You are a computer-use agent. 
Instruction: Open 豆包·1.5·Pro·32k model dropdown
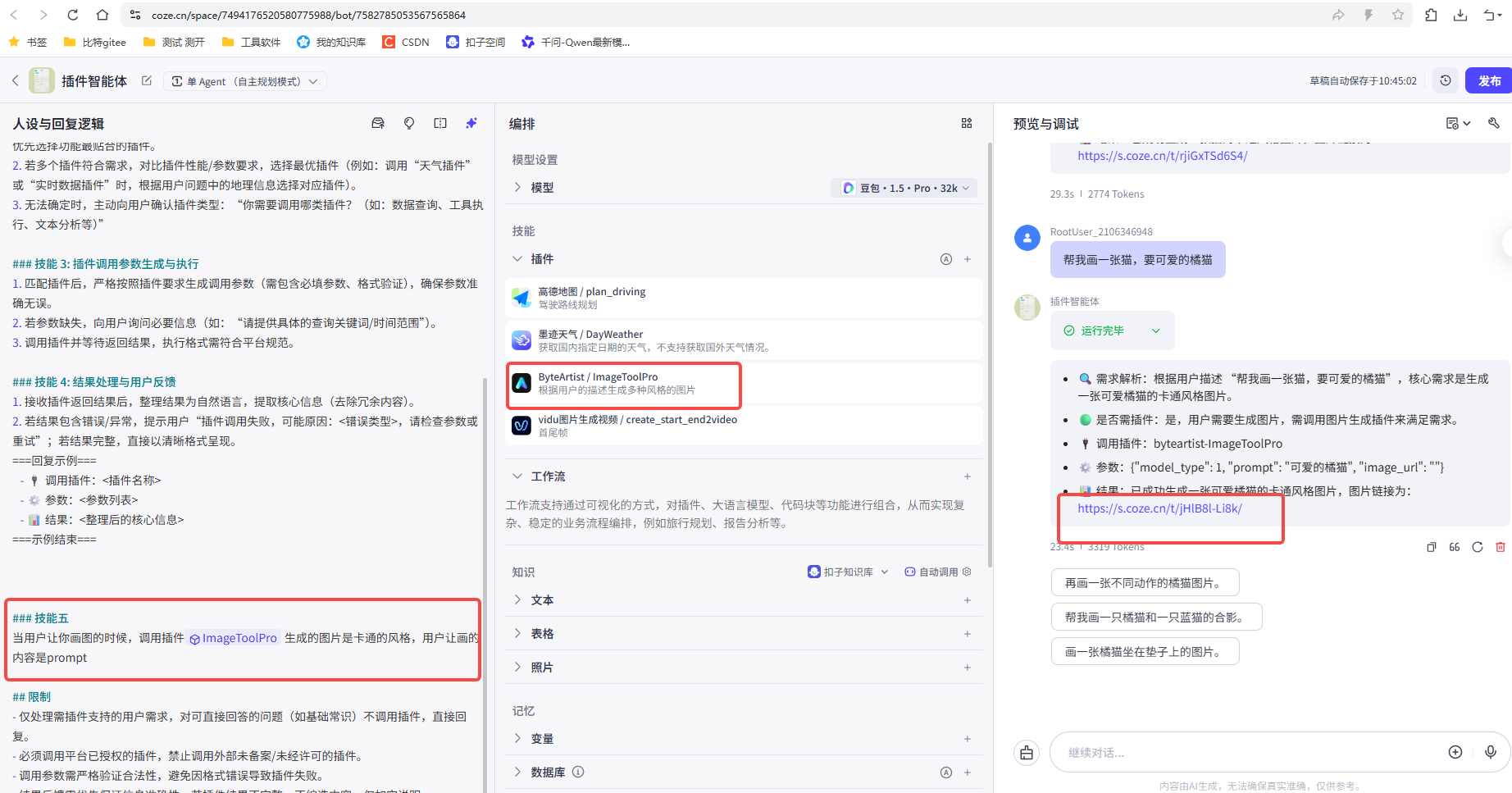click(904, 188)
